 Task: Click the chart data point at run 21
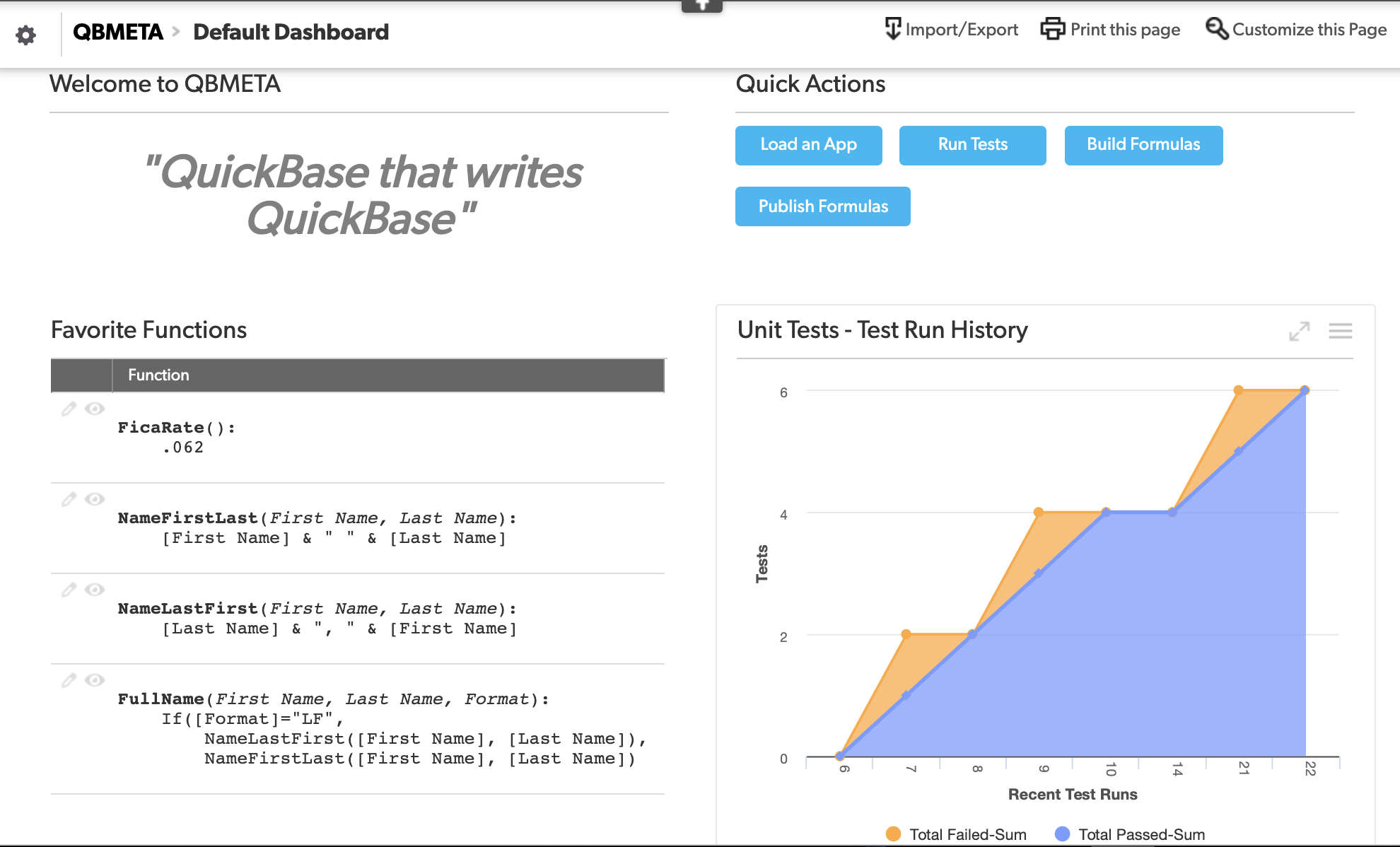[1238, 390]
